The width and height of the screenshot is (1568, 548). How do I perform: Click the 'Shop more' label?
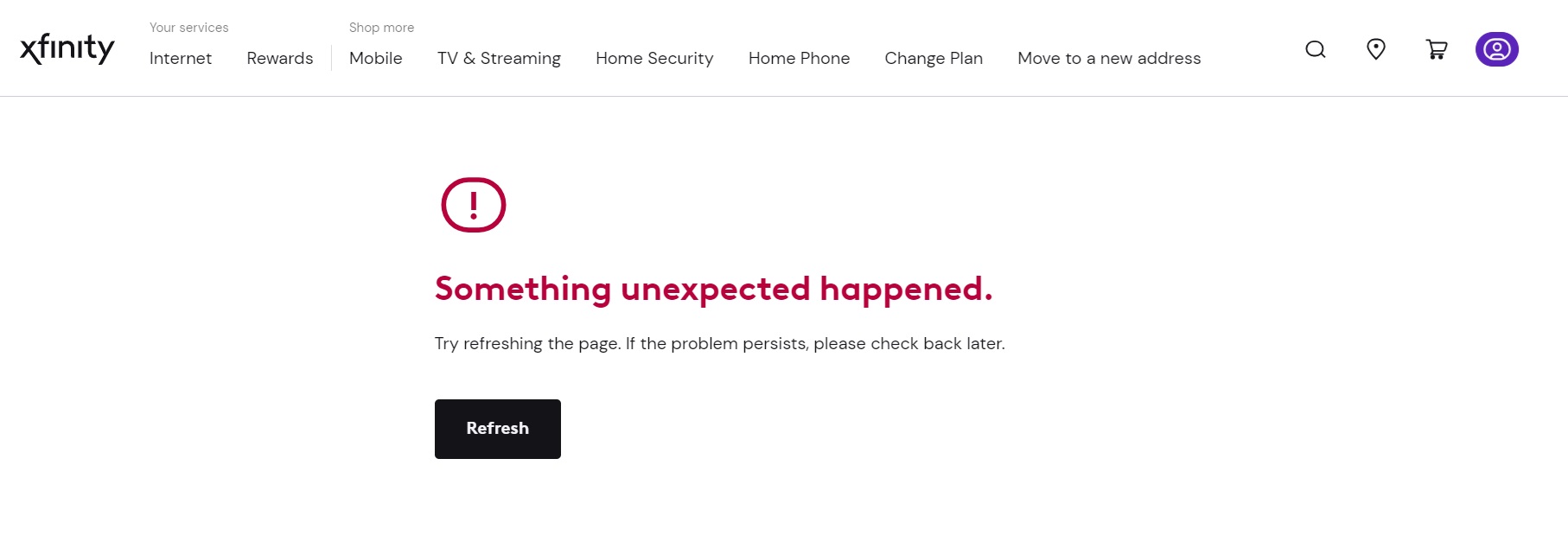381,28
